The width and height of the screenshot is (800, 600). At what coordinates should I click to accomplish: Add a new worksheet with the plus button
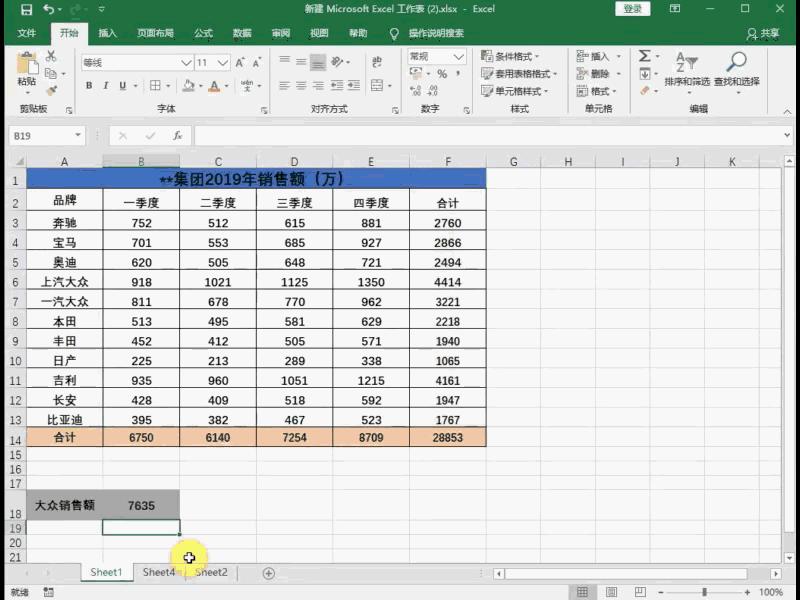coord(268,573)
